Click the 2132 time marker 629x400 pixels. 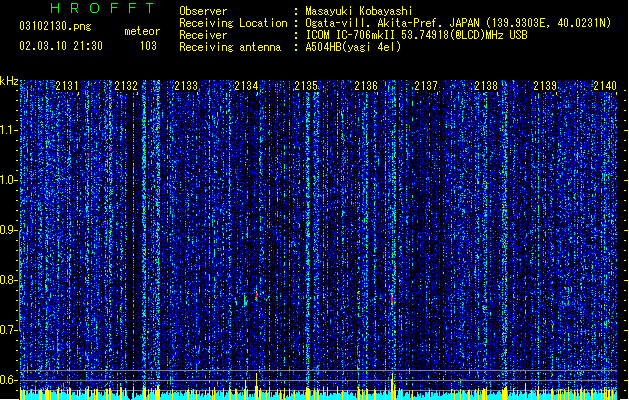(x=126, y=86)
